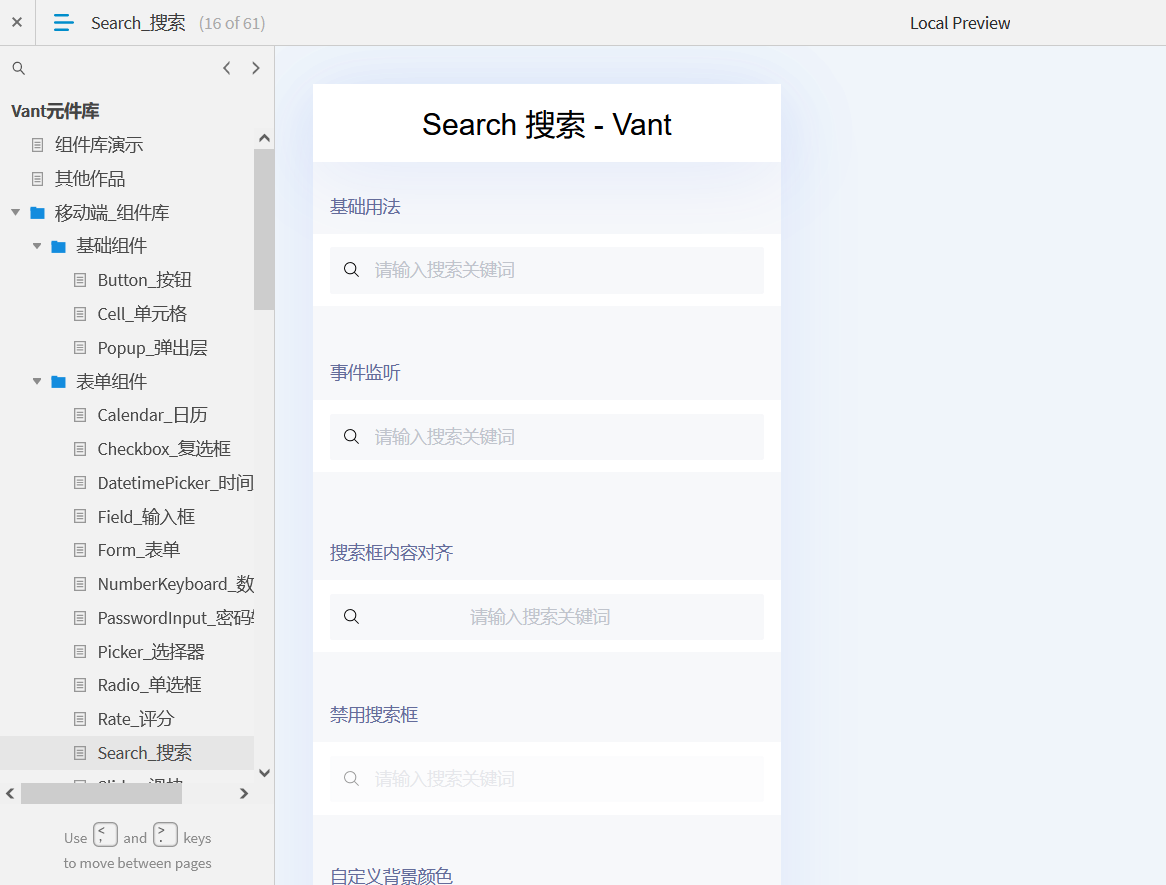Click the Local Preview label

pyautogui.click(x=960, y=23)
